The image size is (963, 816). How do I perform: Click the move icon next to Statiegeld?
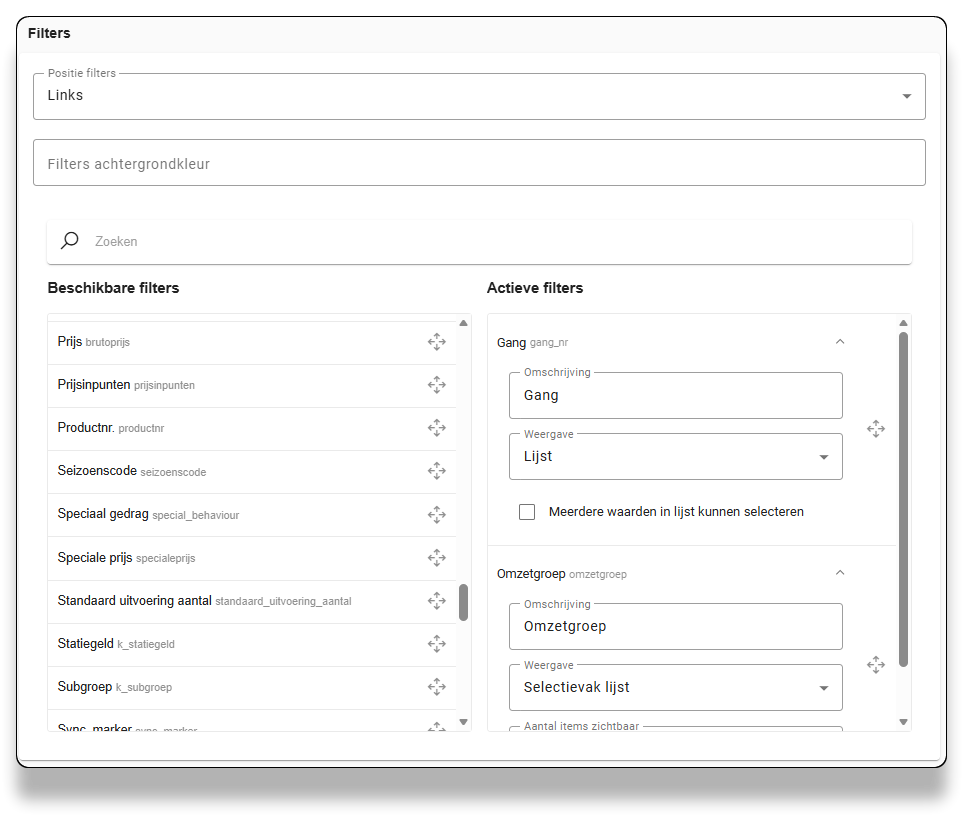[437, 644]
